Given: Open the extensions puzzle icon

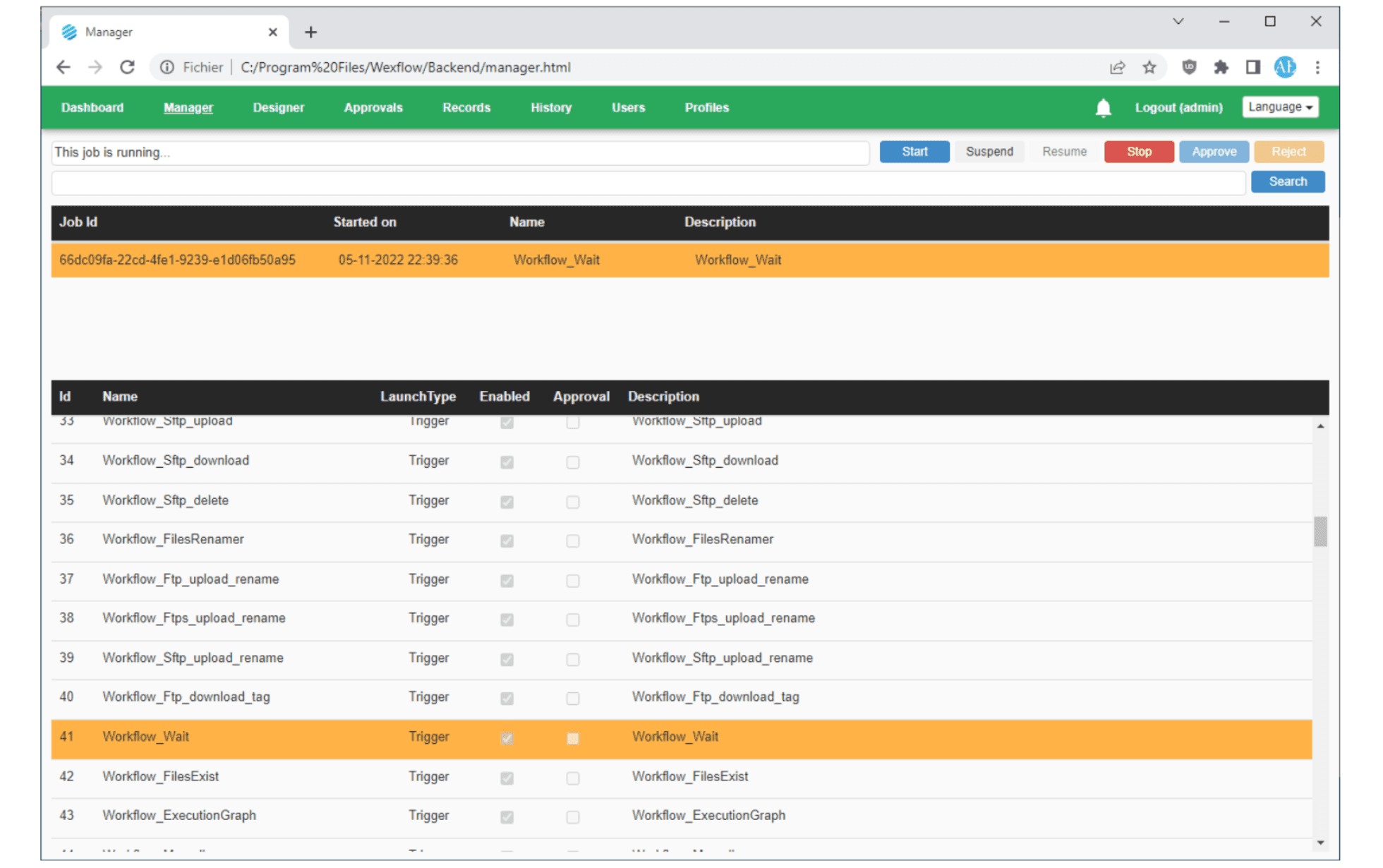Looking at the screenshot, I should tap(1221, 67).
